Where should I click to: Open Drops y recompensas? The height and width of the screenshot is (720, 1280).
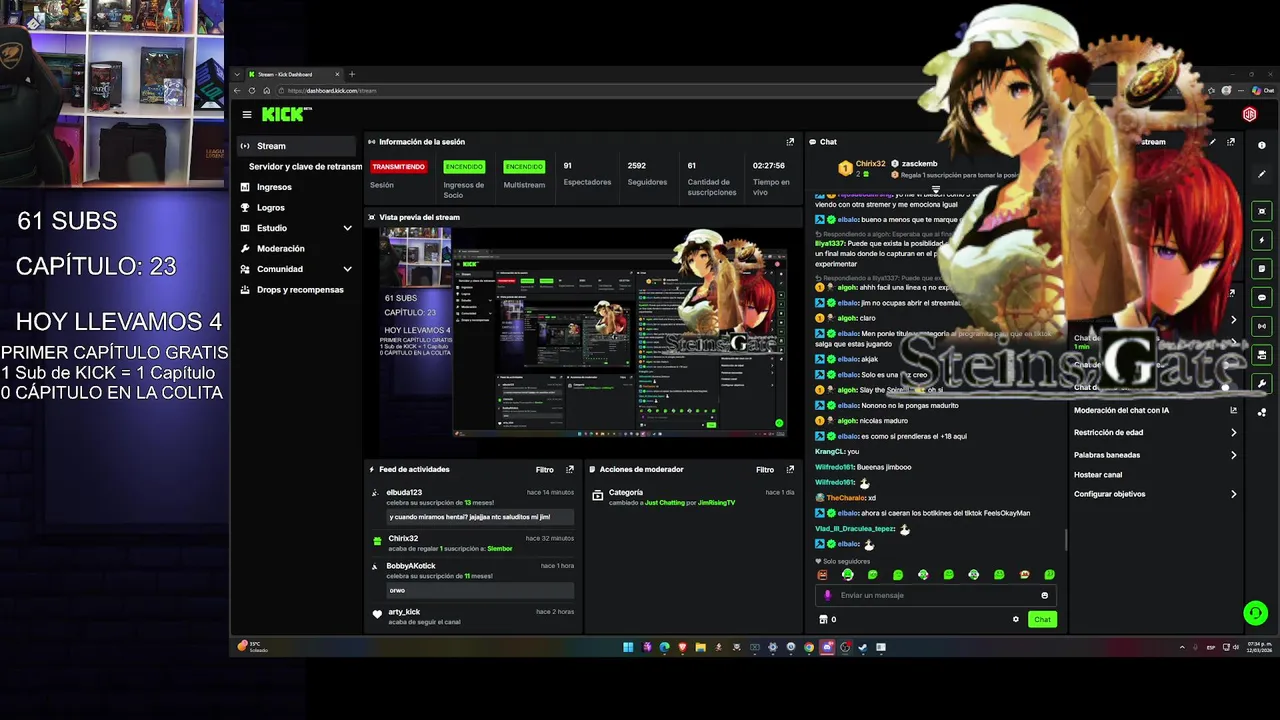(300, 289)
